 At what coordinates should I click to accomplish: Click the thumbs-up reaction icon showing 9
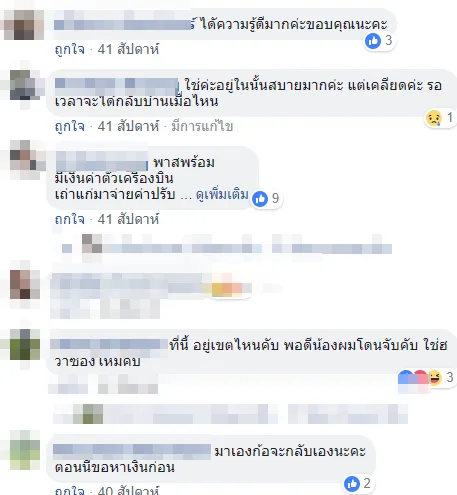260,199
